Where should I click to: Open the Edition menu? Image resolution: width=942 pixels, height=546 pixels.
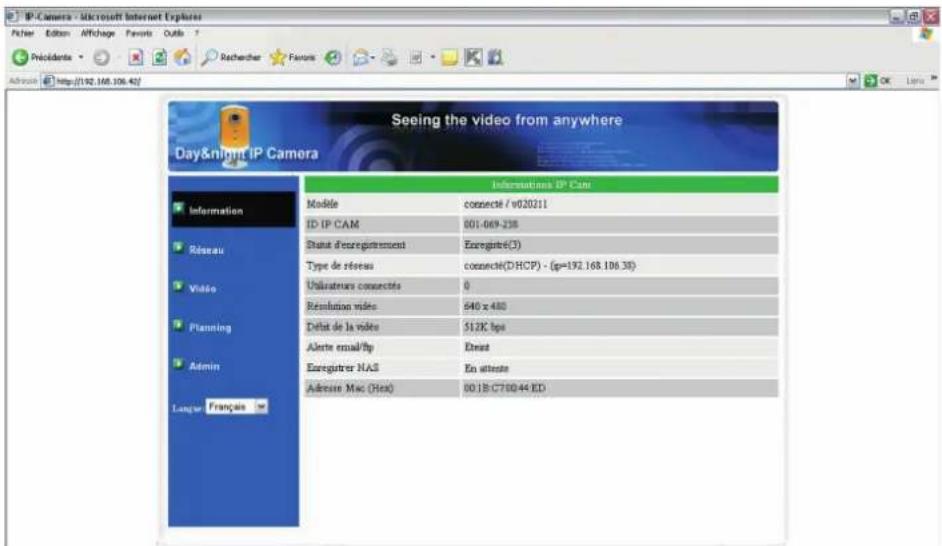point(58,34)
